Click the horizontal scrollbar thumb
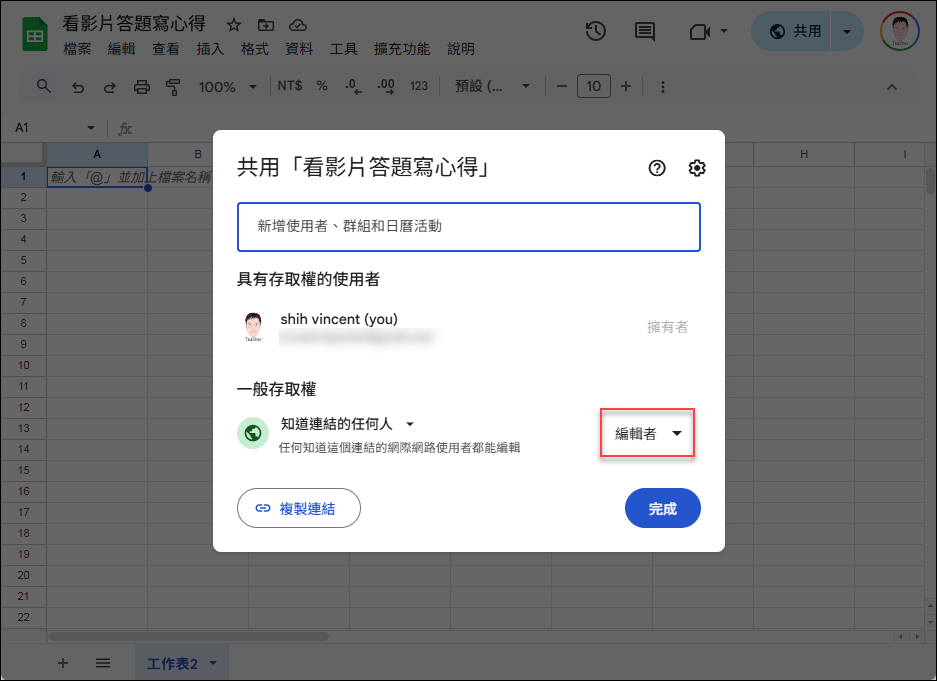The image size is (937, 681). 188,637
